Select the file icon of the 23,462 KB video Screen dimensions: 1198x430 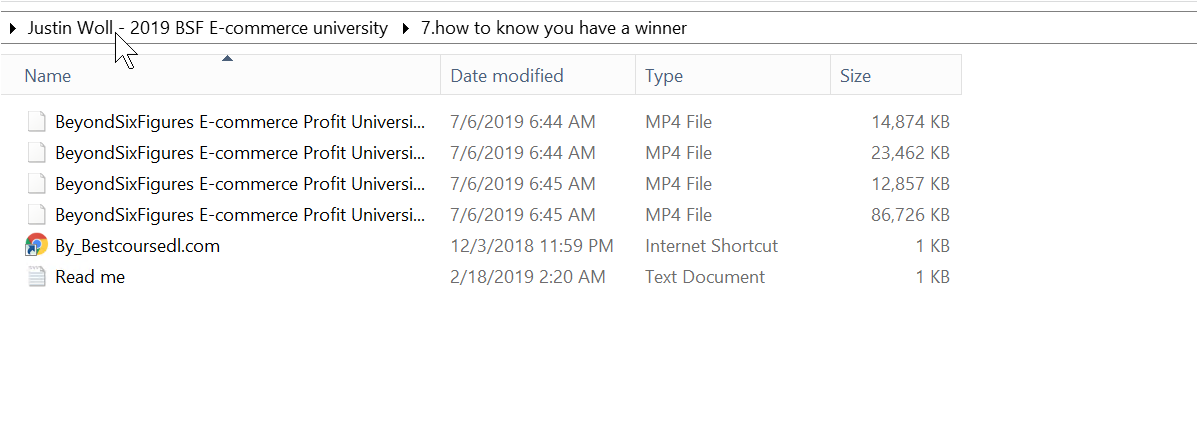(37, 154)
